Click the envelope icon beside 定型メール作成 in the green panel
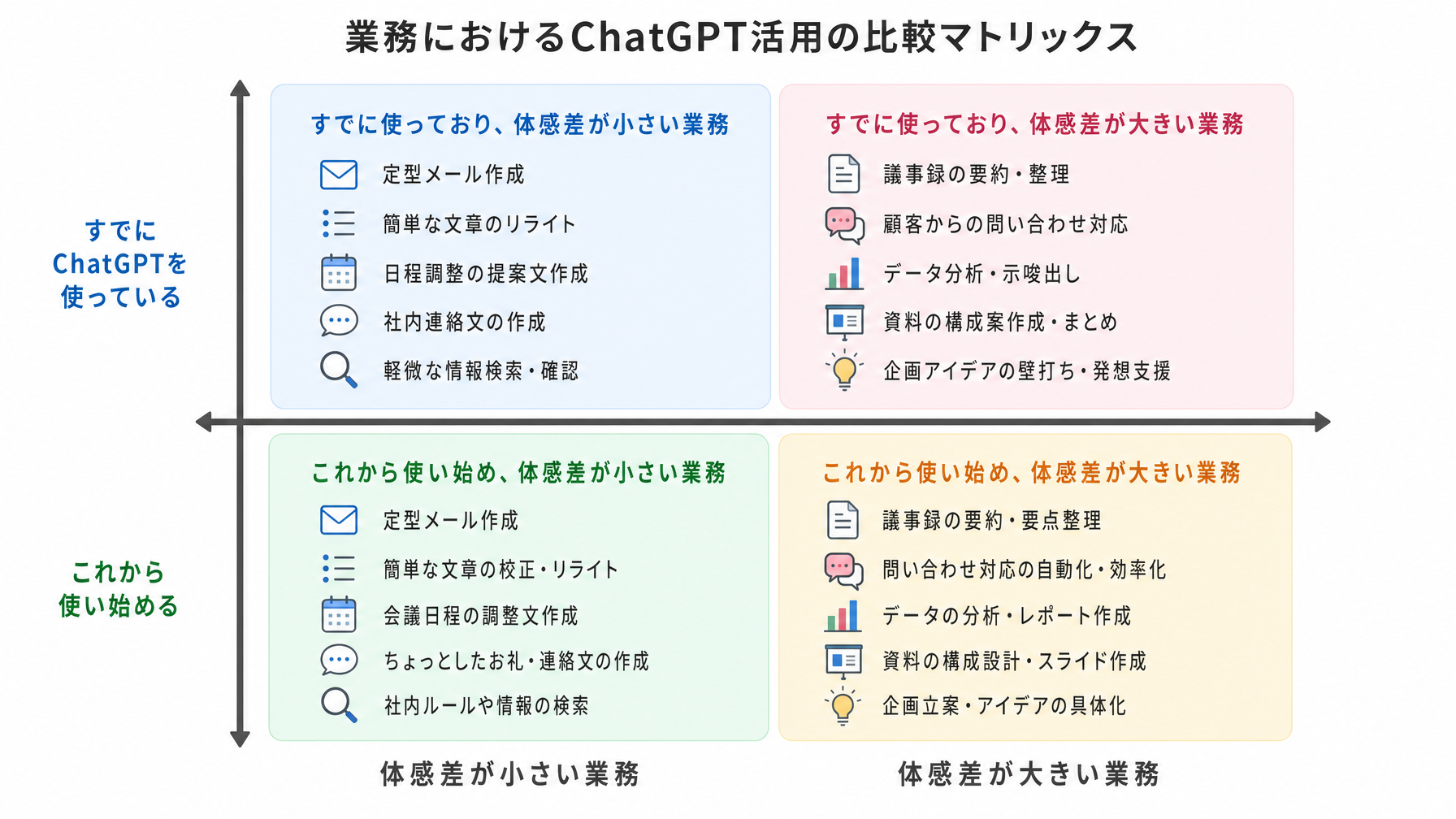 click(339, 520)
